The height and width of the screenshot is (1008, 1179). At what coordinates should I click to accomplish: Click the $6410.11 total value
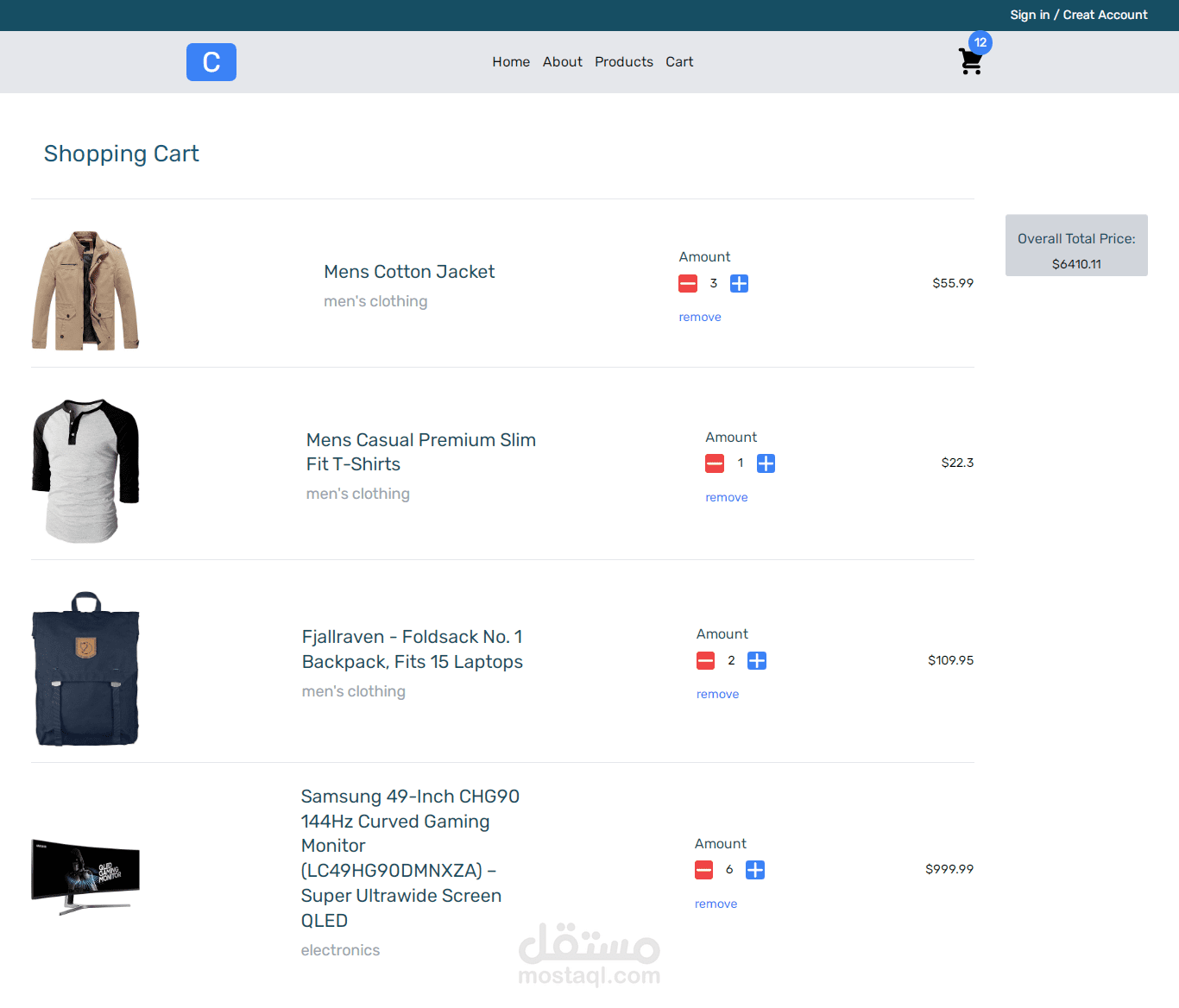(x=1076, y=264)
